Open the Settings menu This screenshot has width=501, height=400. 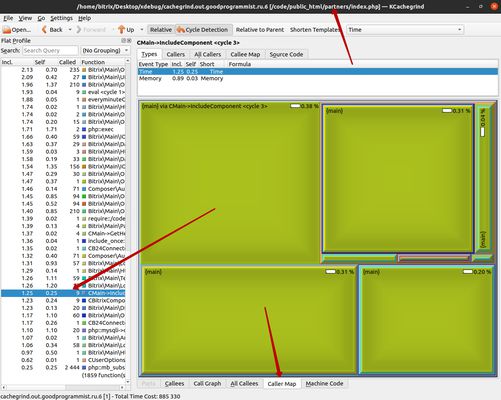click(x=61, y=18)
